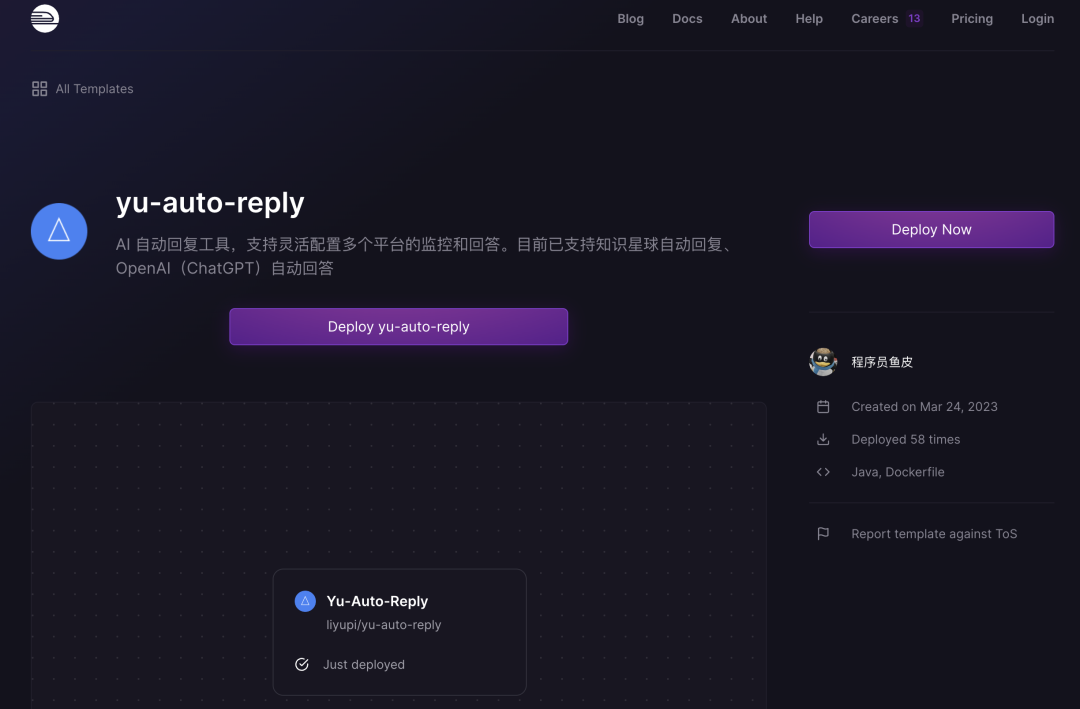View the Pricing page
Image resolution: width=1080 pixels, height=709 pixels.
point(972,19)
